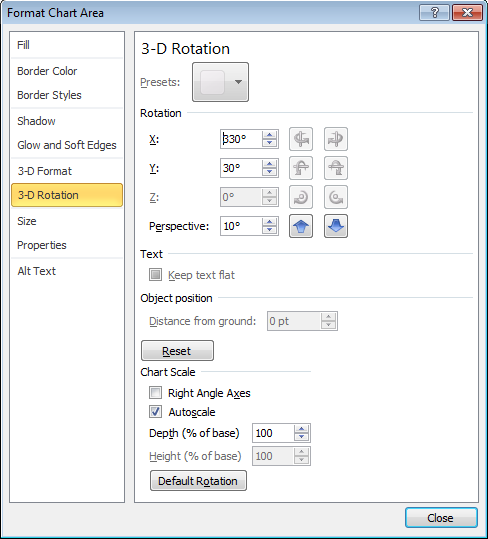Decrease Perspective value with the down spinner arrow
Image resolution: width=488 pixels, height=539 pixels.
click(269, 230)
